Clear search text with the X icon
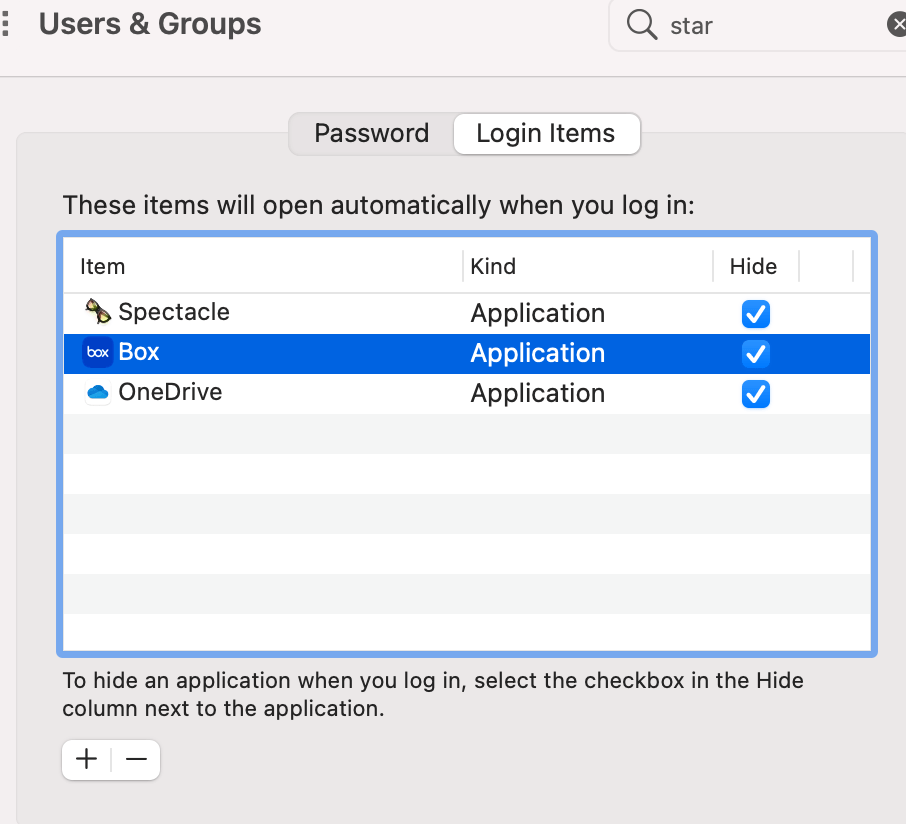906x824 pixels. coord(896,25)
